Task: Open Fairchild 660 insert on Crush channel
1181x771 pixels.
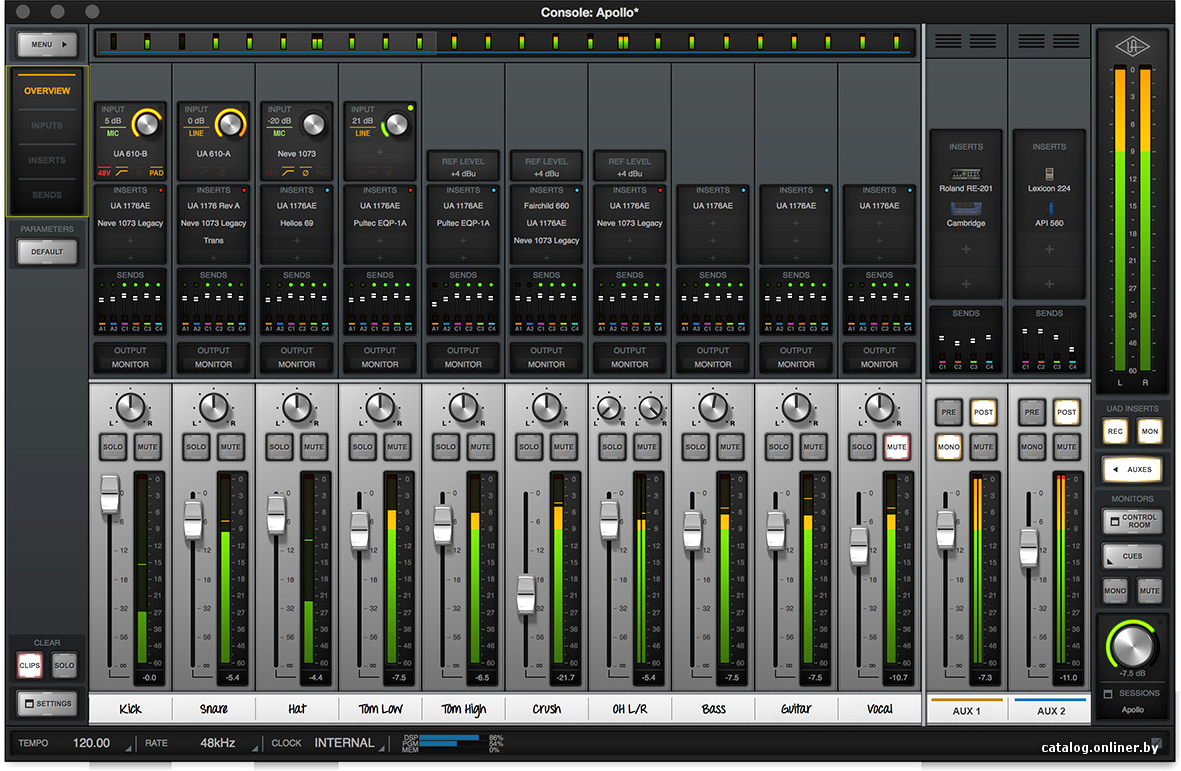Action: pos(546,206)
